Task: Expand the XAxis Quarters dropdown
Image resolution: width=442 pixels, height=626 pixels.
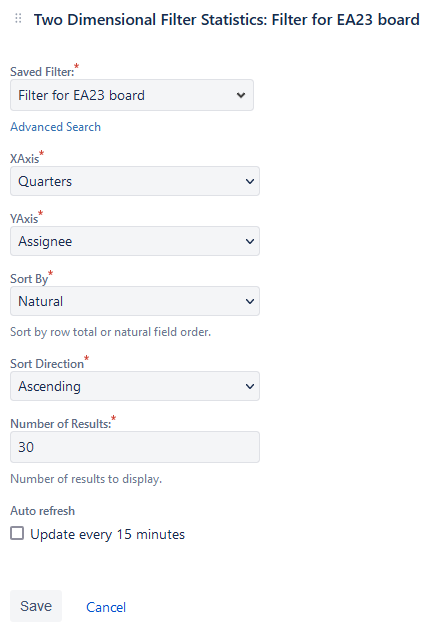Action: (x=135, y=181)
